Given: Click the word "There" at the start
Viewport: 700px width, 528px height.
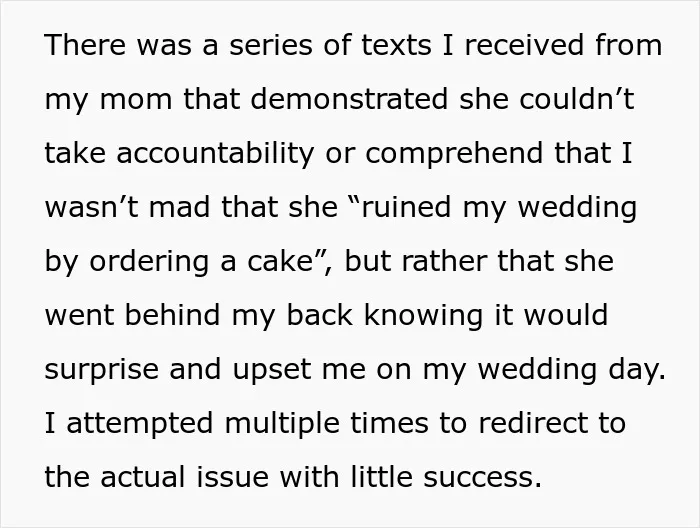Looking at the screenshot, I should pos(85,45).
